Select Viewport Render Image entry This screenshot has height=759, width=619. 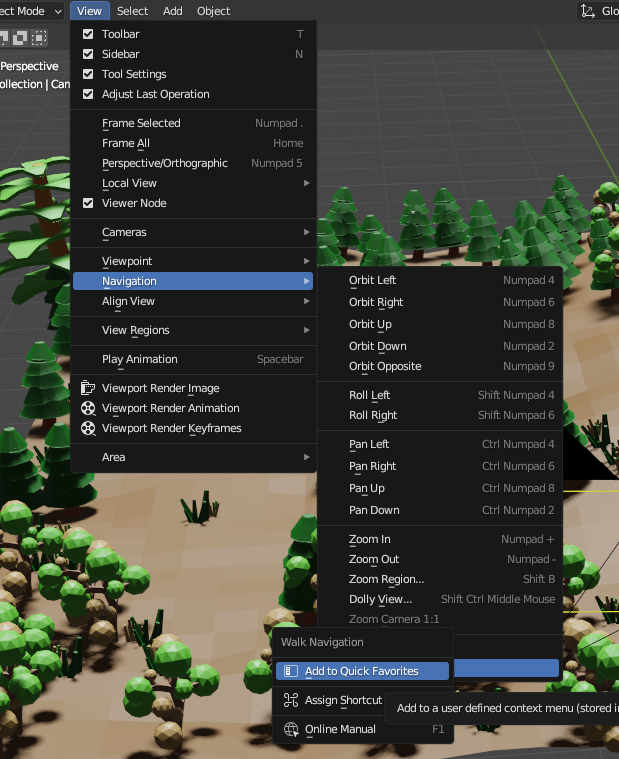[193, 388]
